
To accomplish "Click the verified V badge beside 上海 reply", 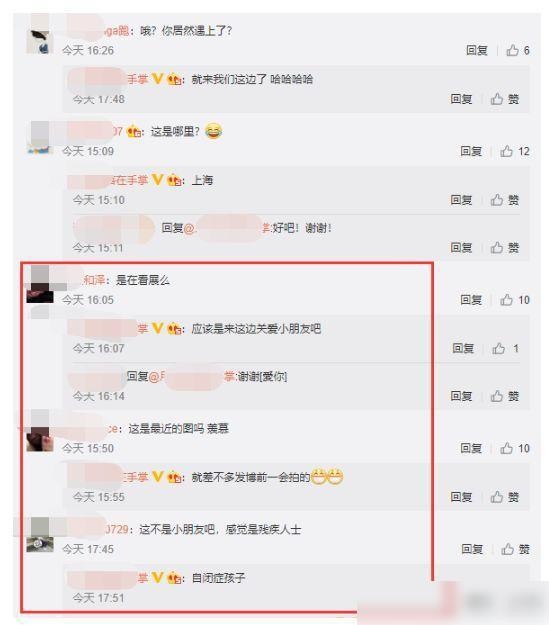I will pos(158,180).
